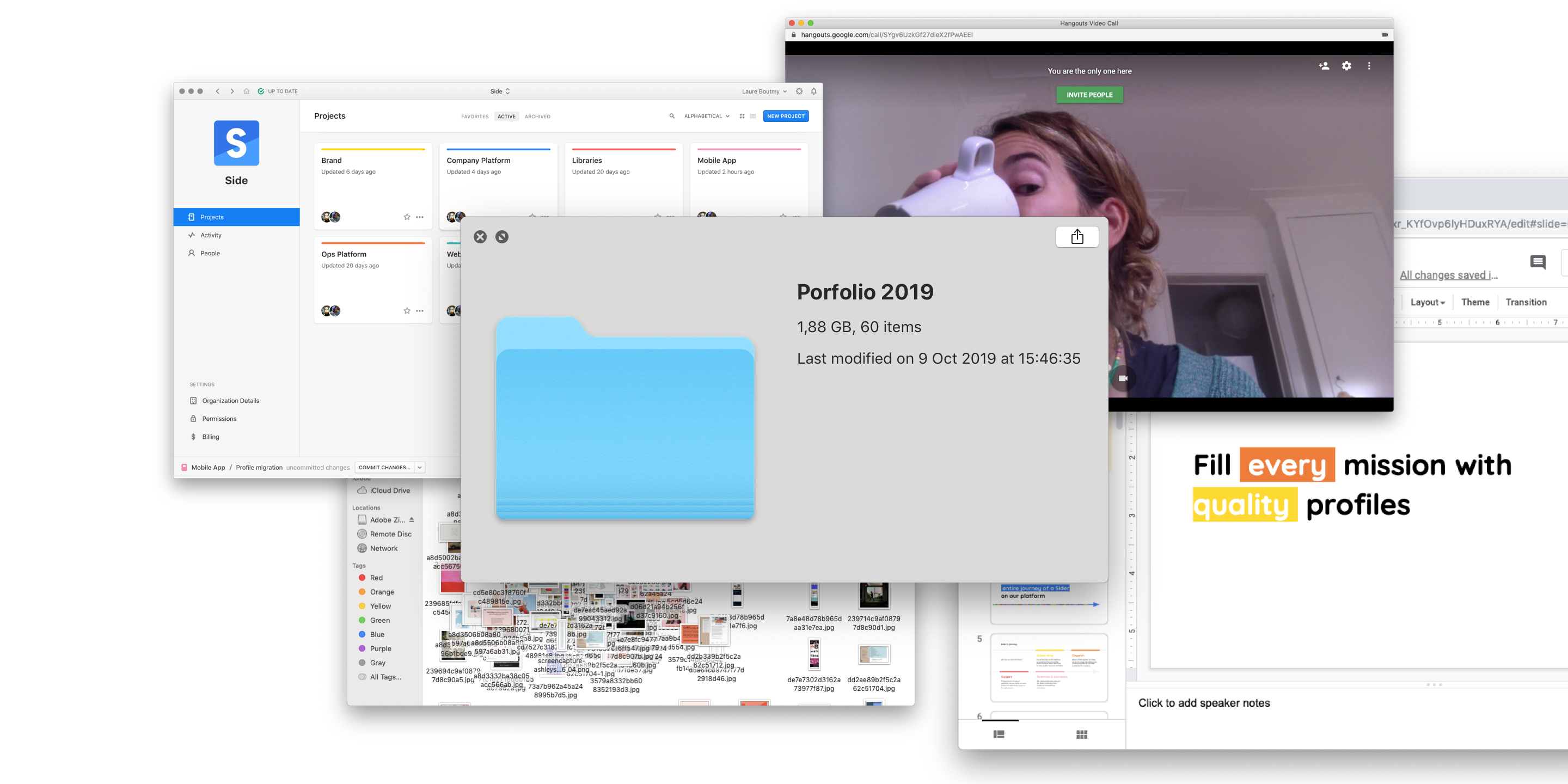Switch Slides to grid view
The width and height of the screenshot is (1568, 784).
coord(1082,734)
